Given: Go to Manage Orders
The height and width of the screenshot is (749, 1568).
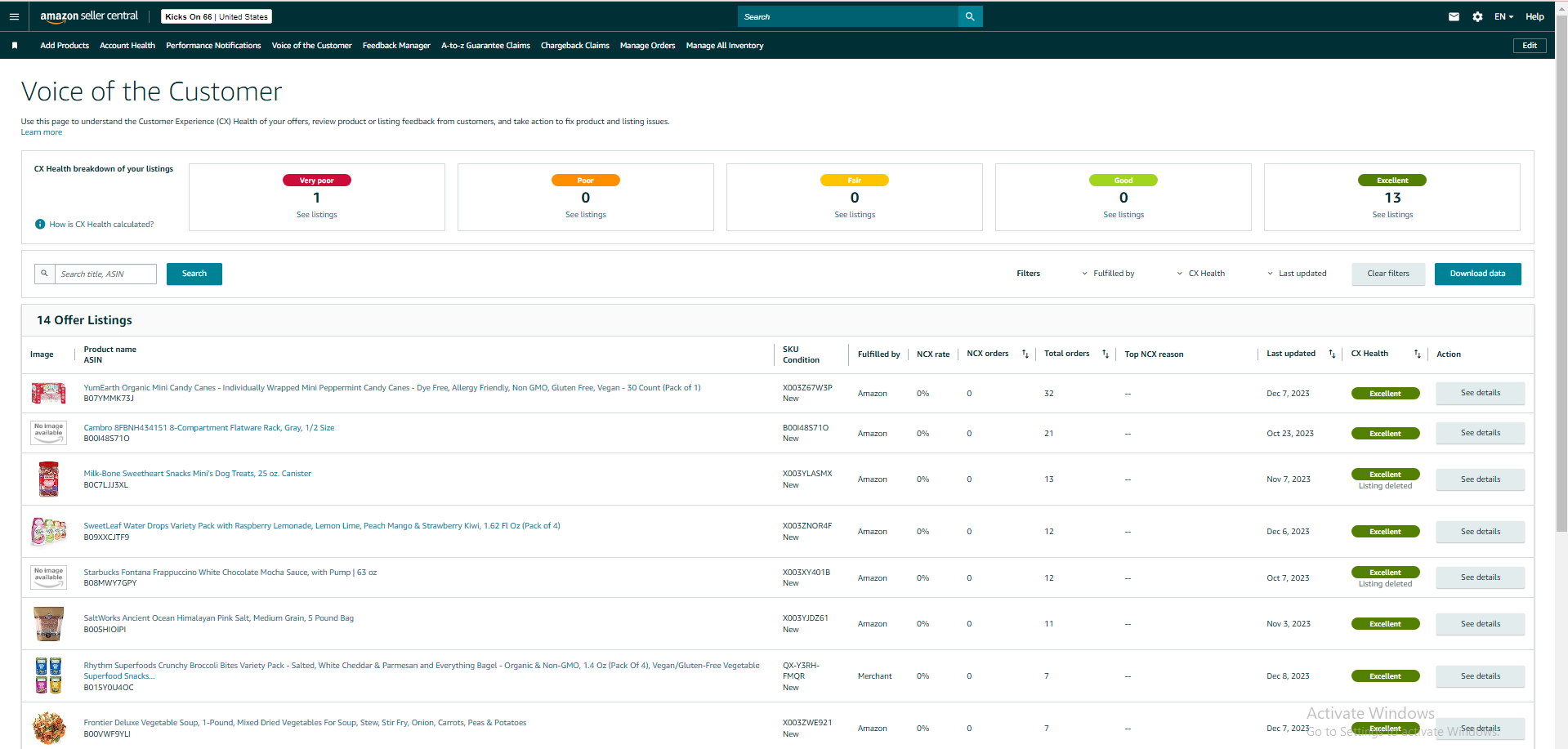Looking at the screenshot, I should pos(647,46).
